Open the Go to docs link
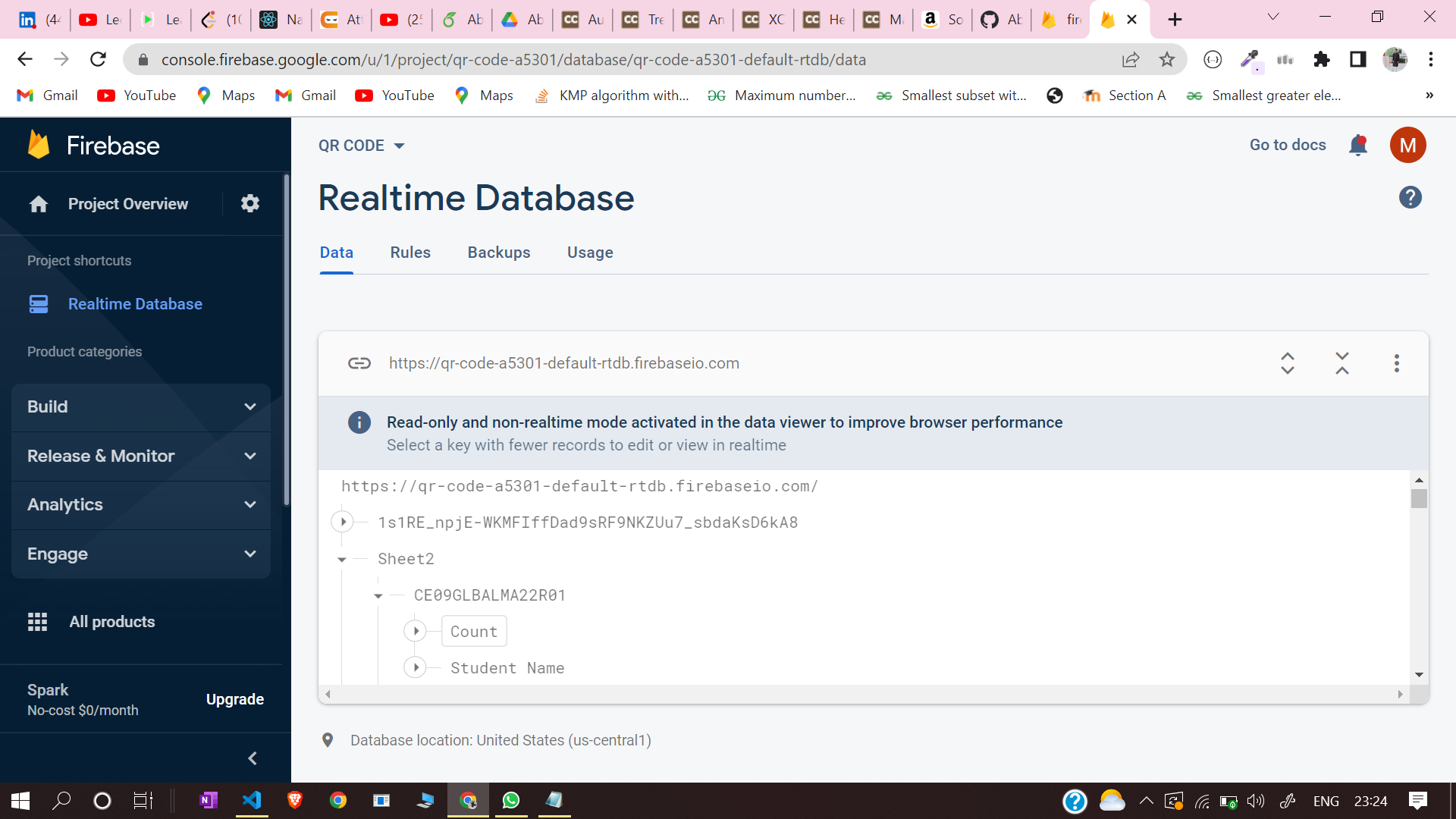The width and height of the screenshot is (1456, 819). (1288, 145)
